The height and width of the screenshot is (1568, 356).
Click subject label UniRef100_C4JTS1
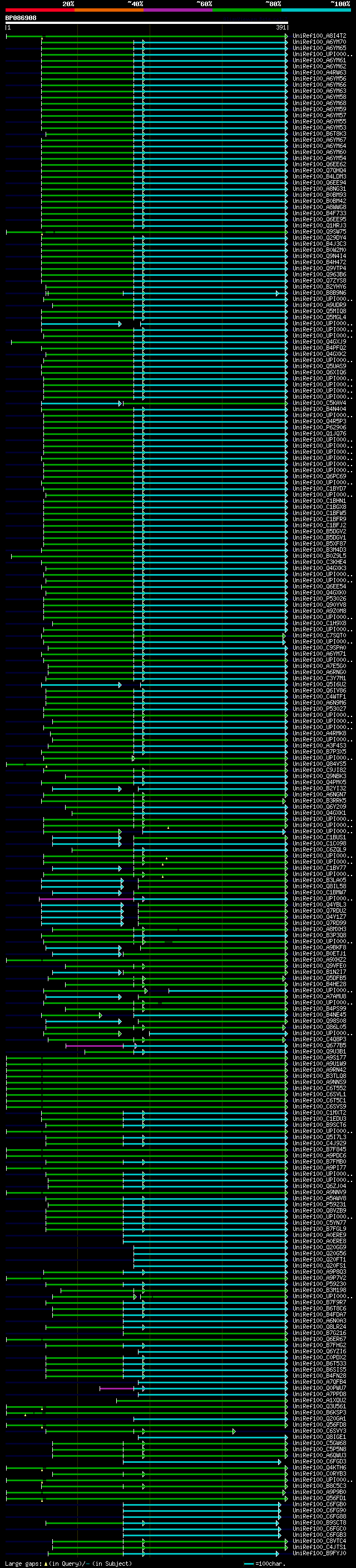tap(319, 1547)
